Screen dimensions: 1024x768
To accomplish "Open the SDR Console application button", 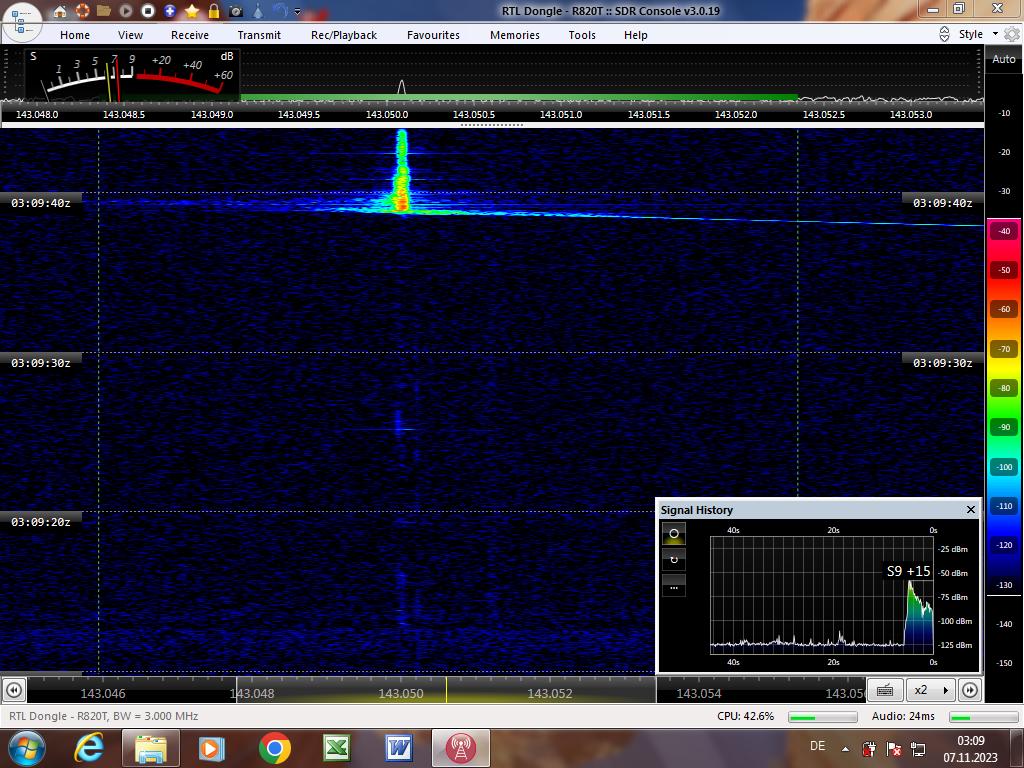I will 21,22.
